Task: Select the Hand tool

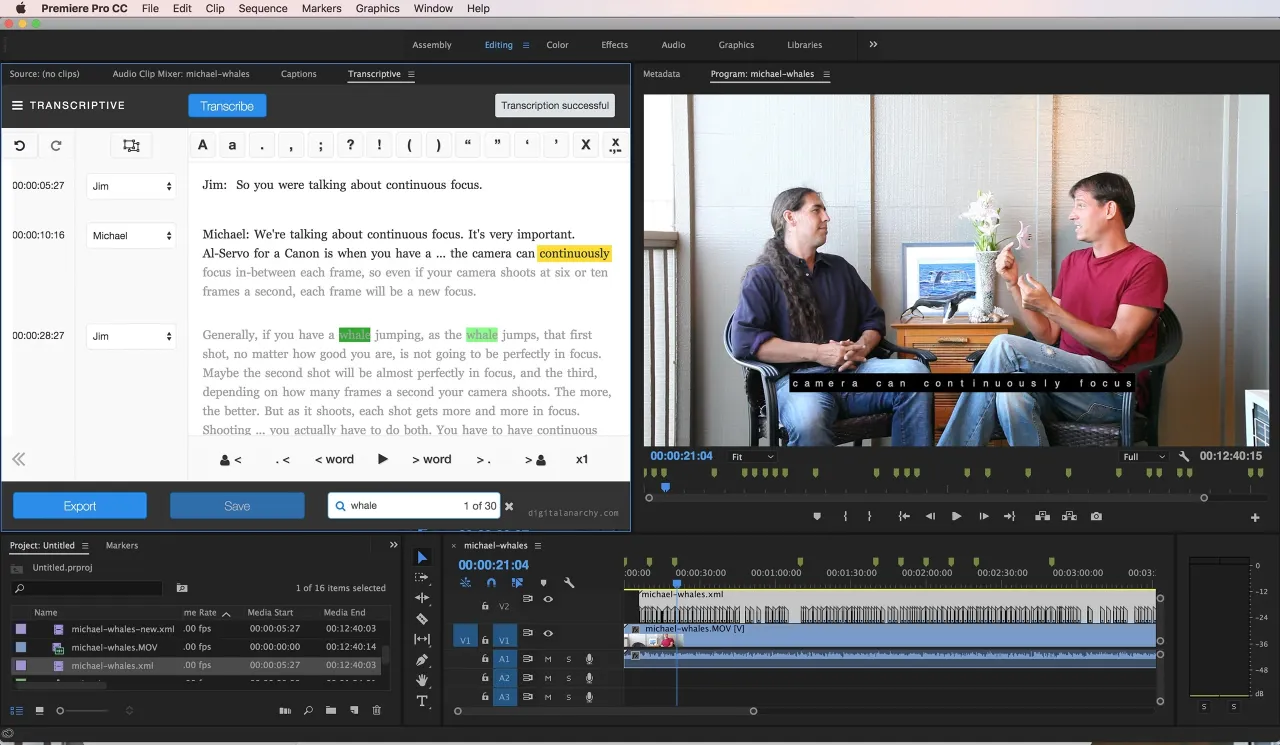Action: point(422,680)
